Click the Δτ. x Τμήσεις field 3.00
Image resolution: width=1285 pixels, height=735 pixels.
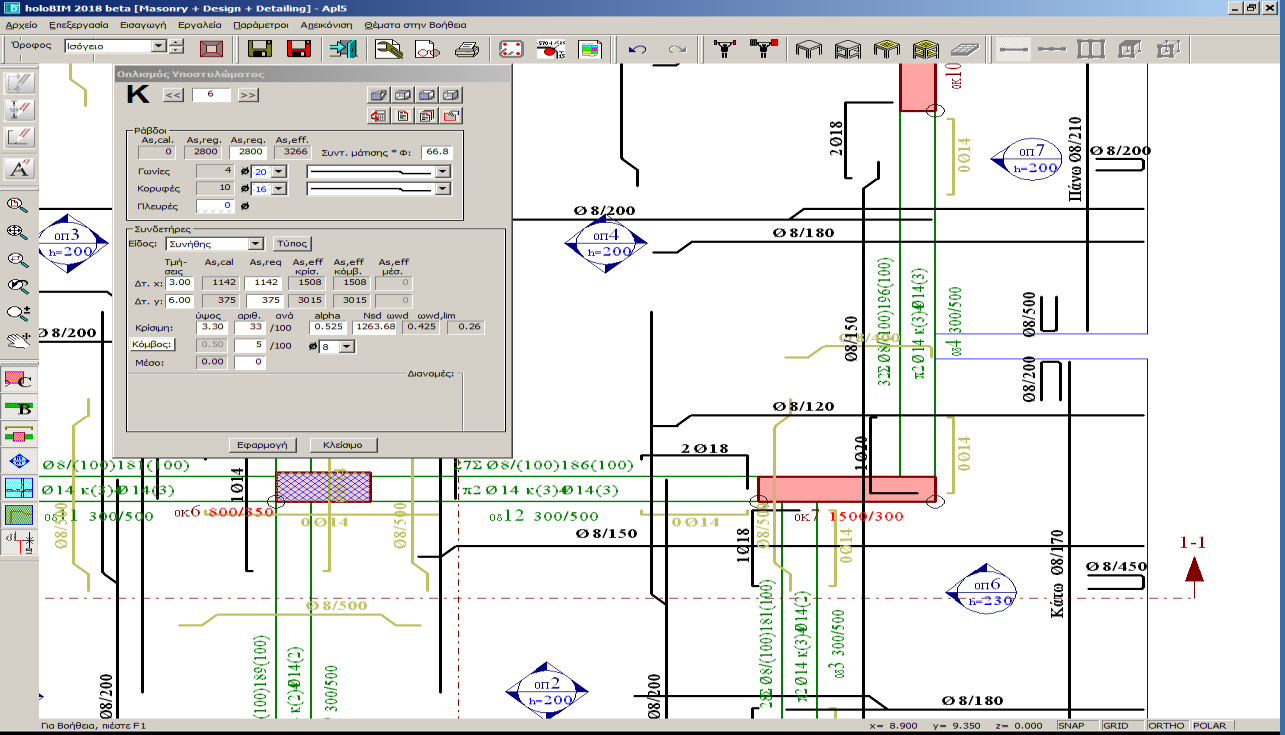point(180,283)
